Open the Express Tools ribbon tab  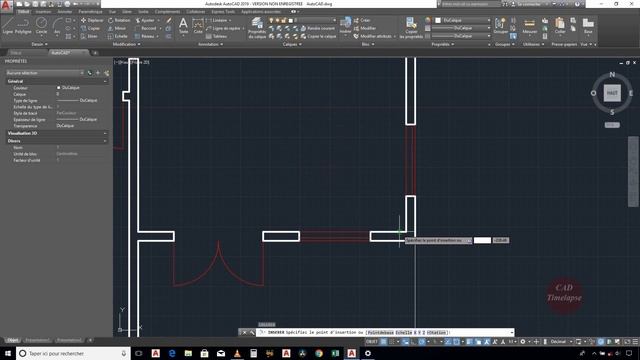tap(223, 12)
